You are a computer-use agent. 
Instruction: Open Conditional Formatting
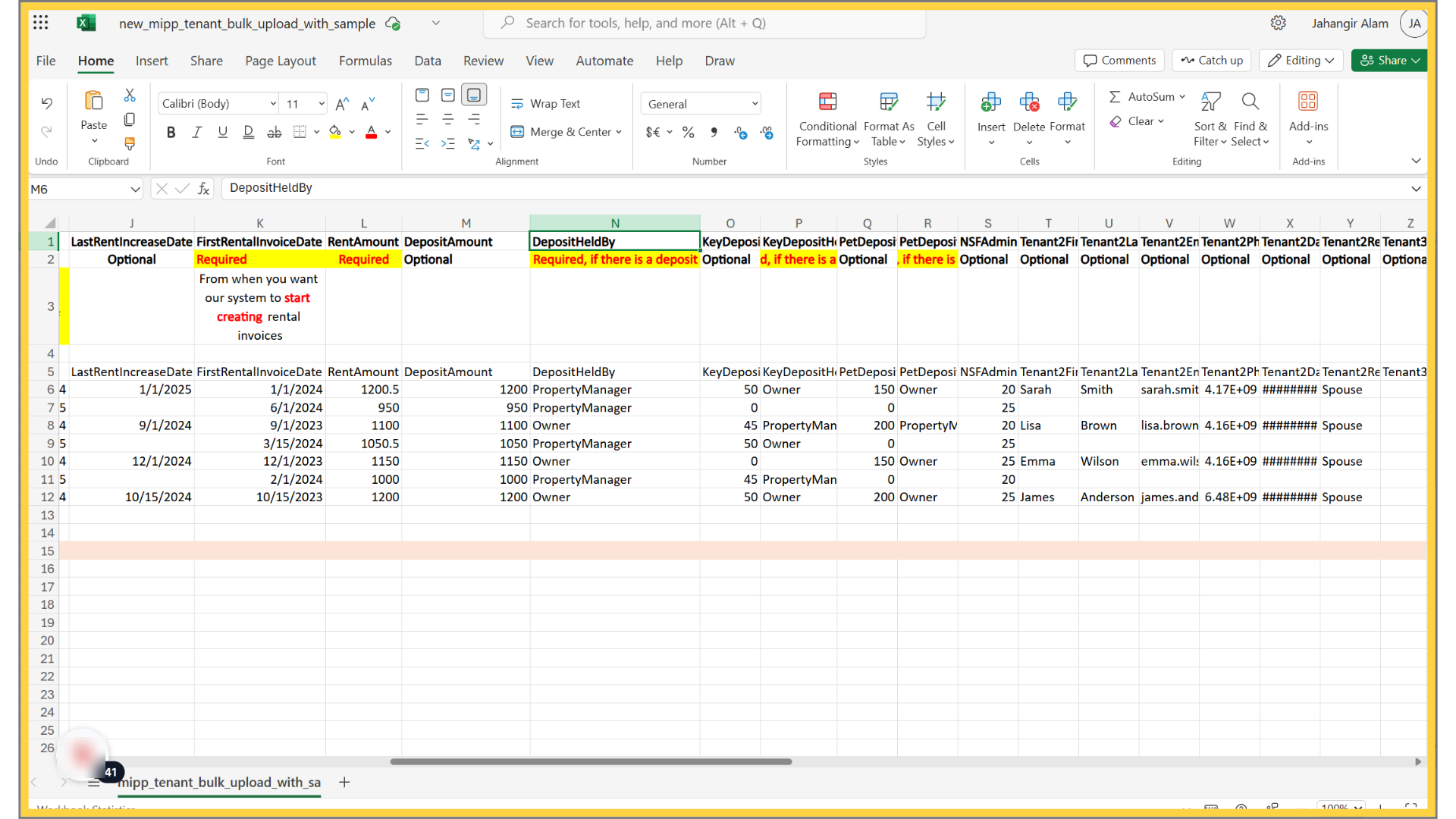tap(827, 119)
